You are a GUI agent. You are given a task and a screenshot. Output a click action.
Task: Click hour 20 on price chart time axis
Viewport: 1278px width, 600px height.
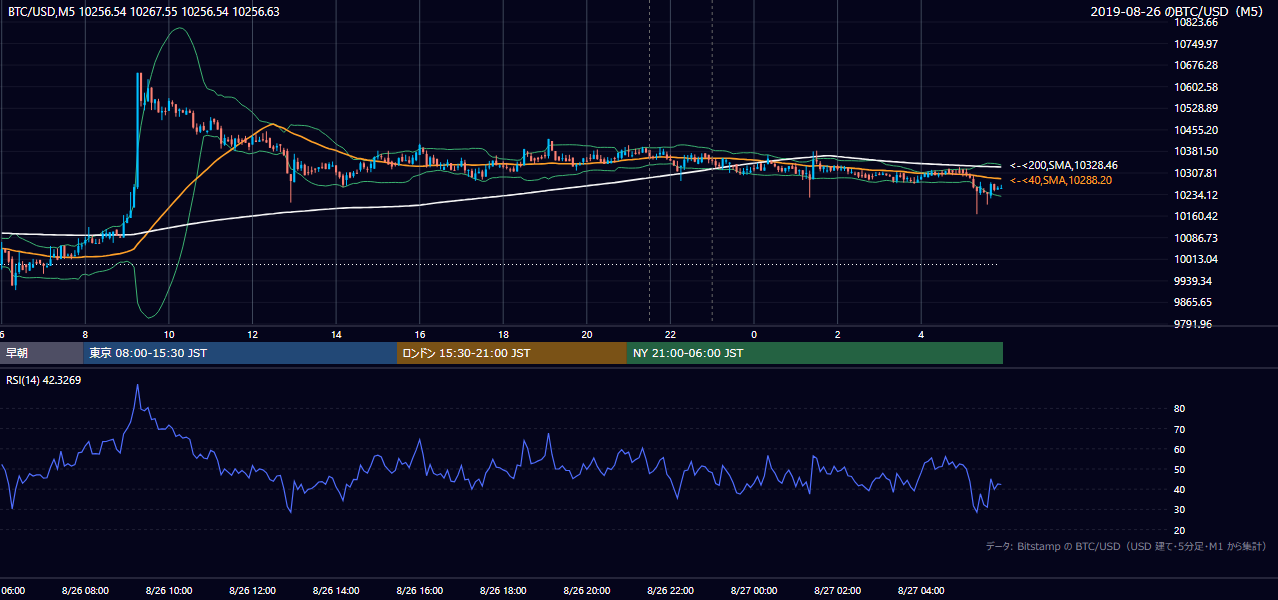(587, 335)
